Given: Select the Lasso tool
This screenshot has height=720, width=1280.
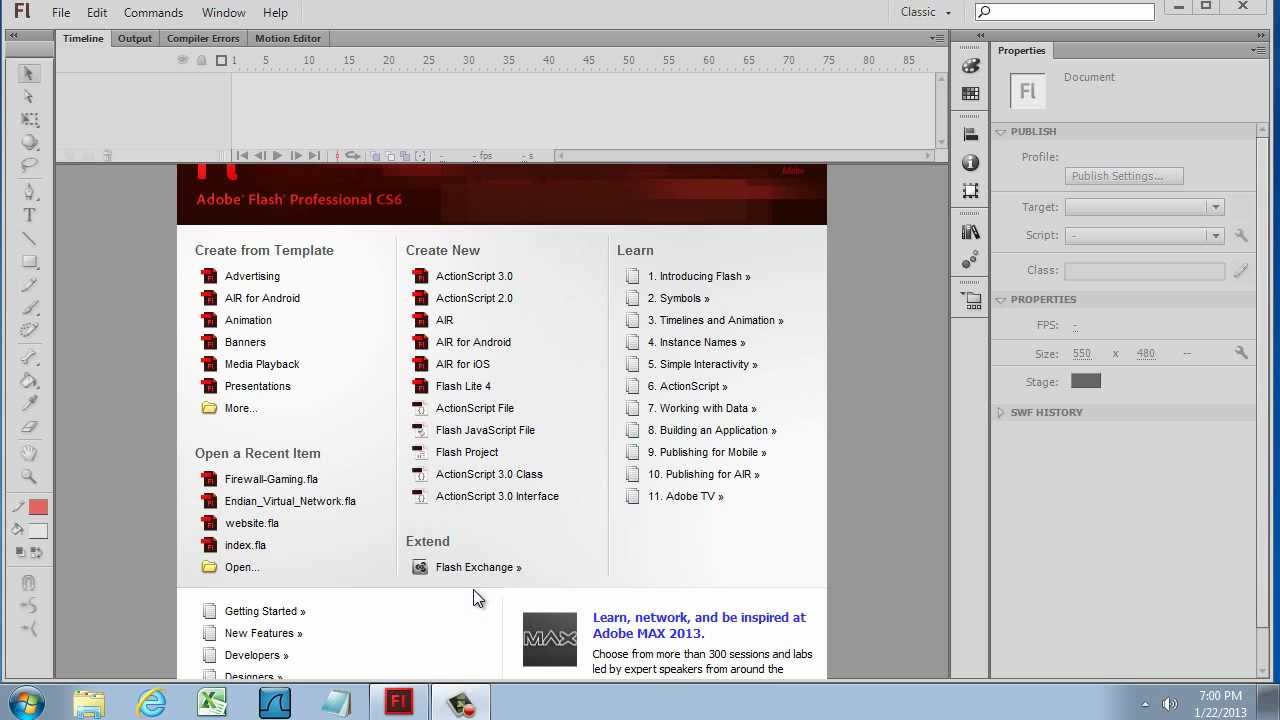Looking at the screenshot, I should point(29,166).
